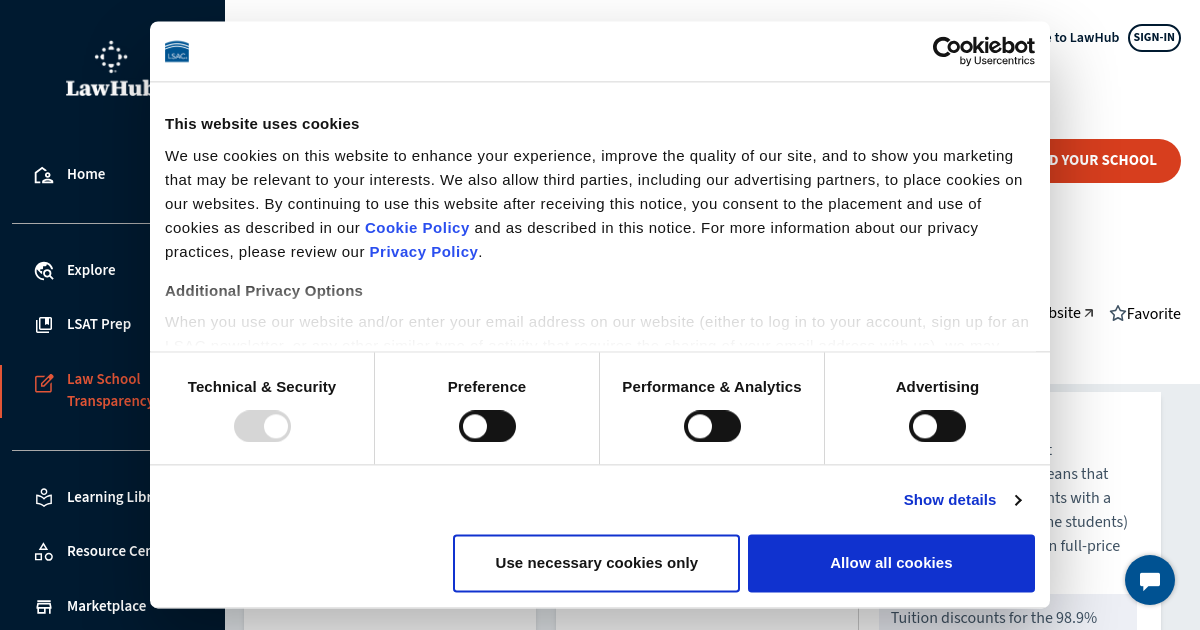Click the Law School Transparency icon
Viewport: 1200px width, 630px height.
[43, 383]
